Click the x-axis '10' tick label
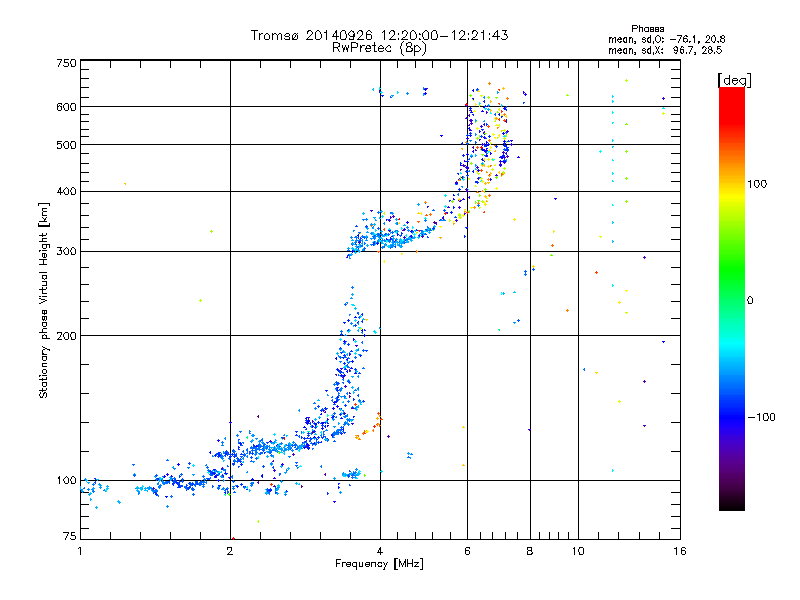800x600 pixels. (x=578, y=551)
